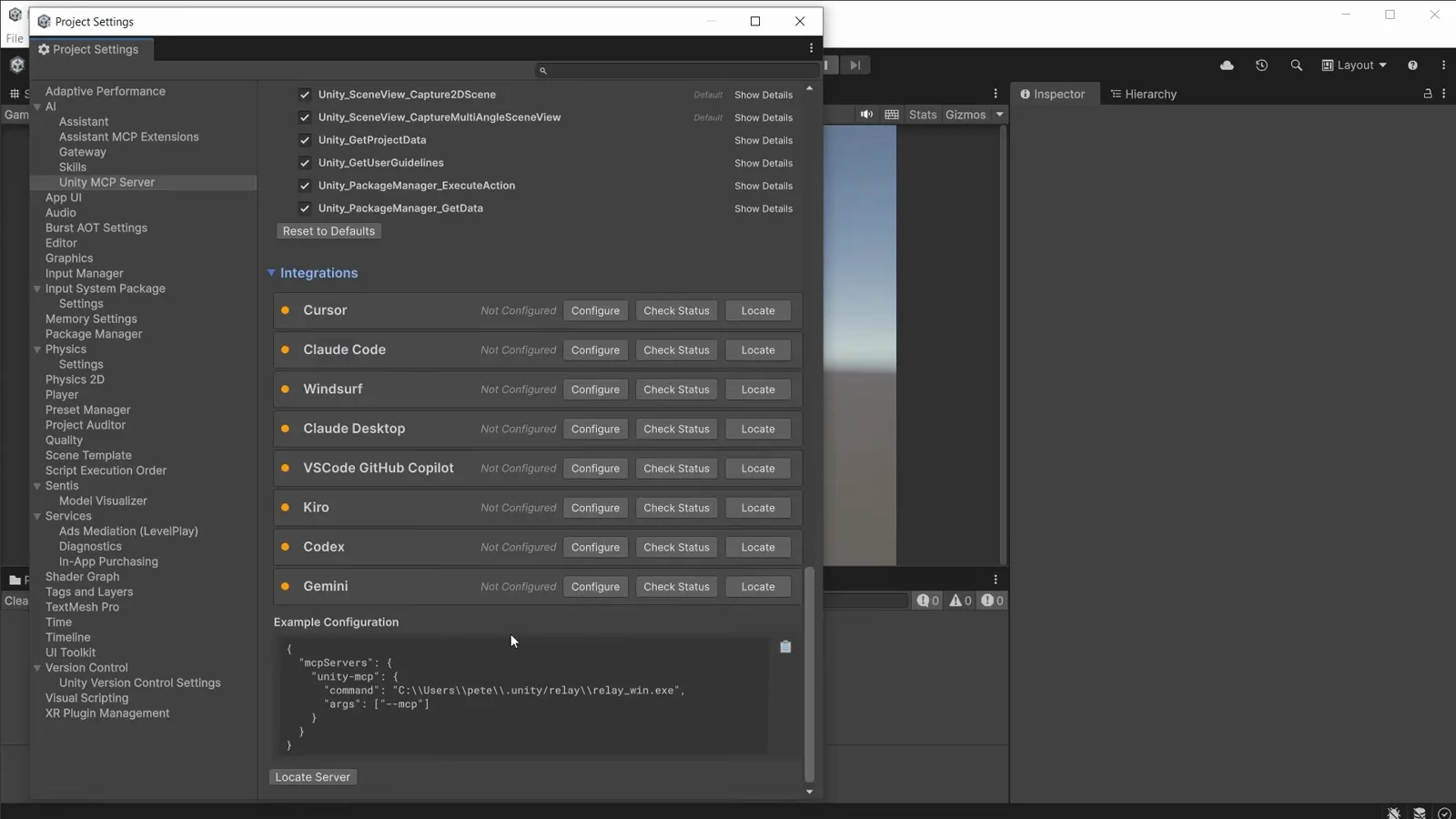Check Status of Codex integration
The width and height of the screenshot is (1456, 819).
676,547
